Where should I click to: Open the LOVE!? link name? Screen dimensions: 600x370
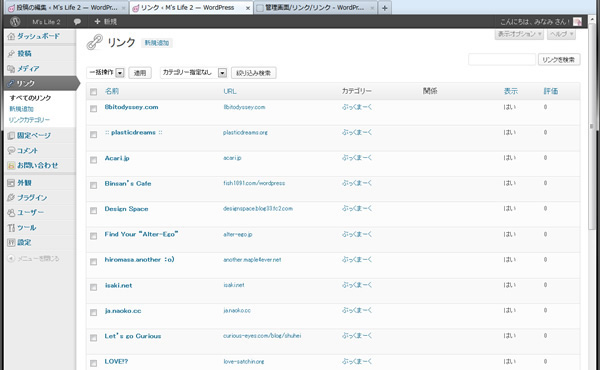tap(116, 362)
